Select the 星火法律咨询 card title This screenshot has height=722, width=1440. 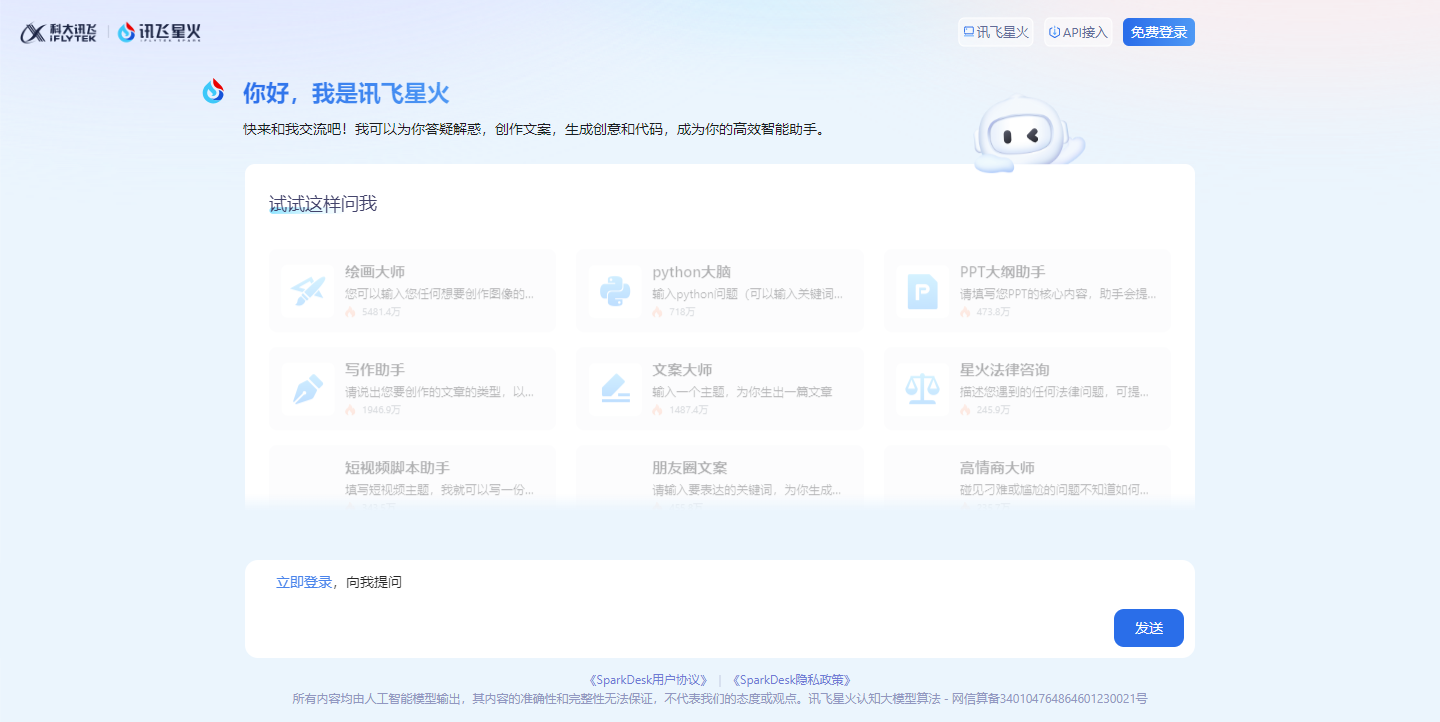(x=1005, y=370)
